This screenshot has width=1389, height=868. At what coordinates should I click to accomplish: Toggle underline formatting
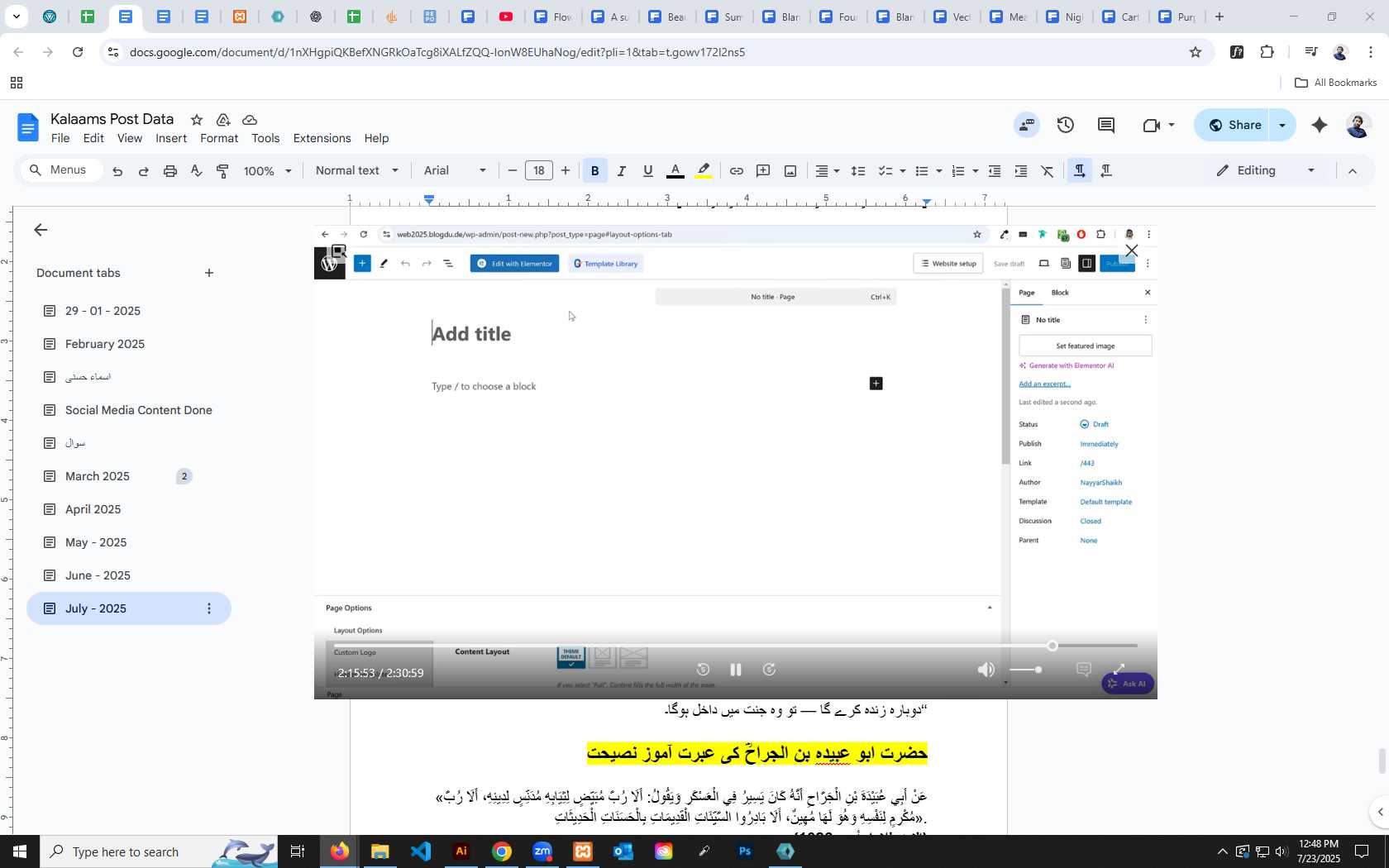648,171
